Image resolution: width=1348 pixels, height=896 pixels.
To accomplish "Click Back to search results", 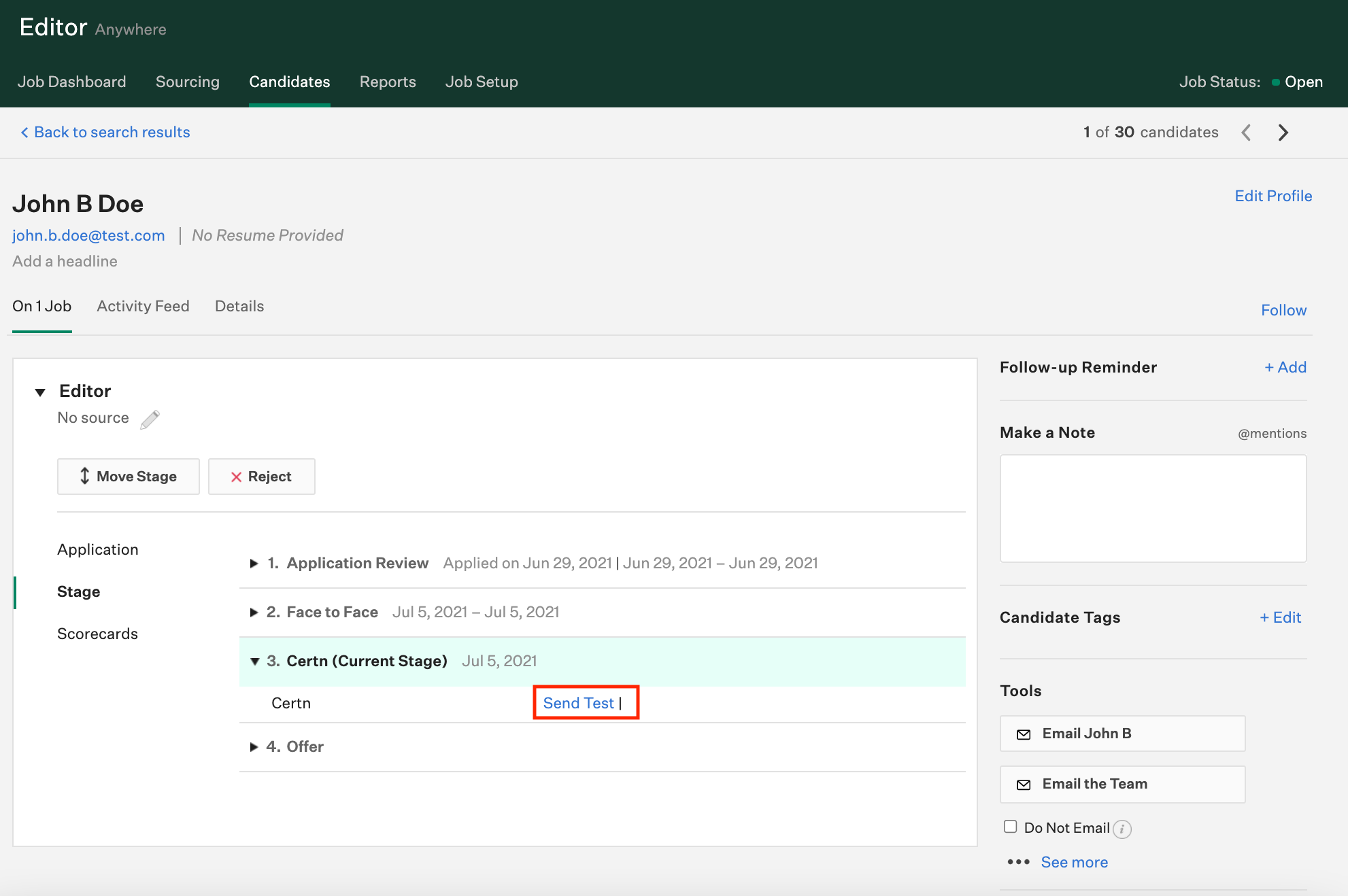I will (112, 132).
